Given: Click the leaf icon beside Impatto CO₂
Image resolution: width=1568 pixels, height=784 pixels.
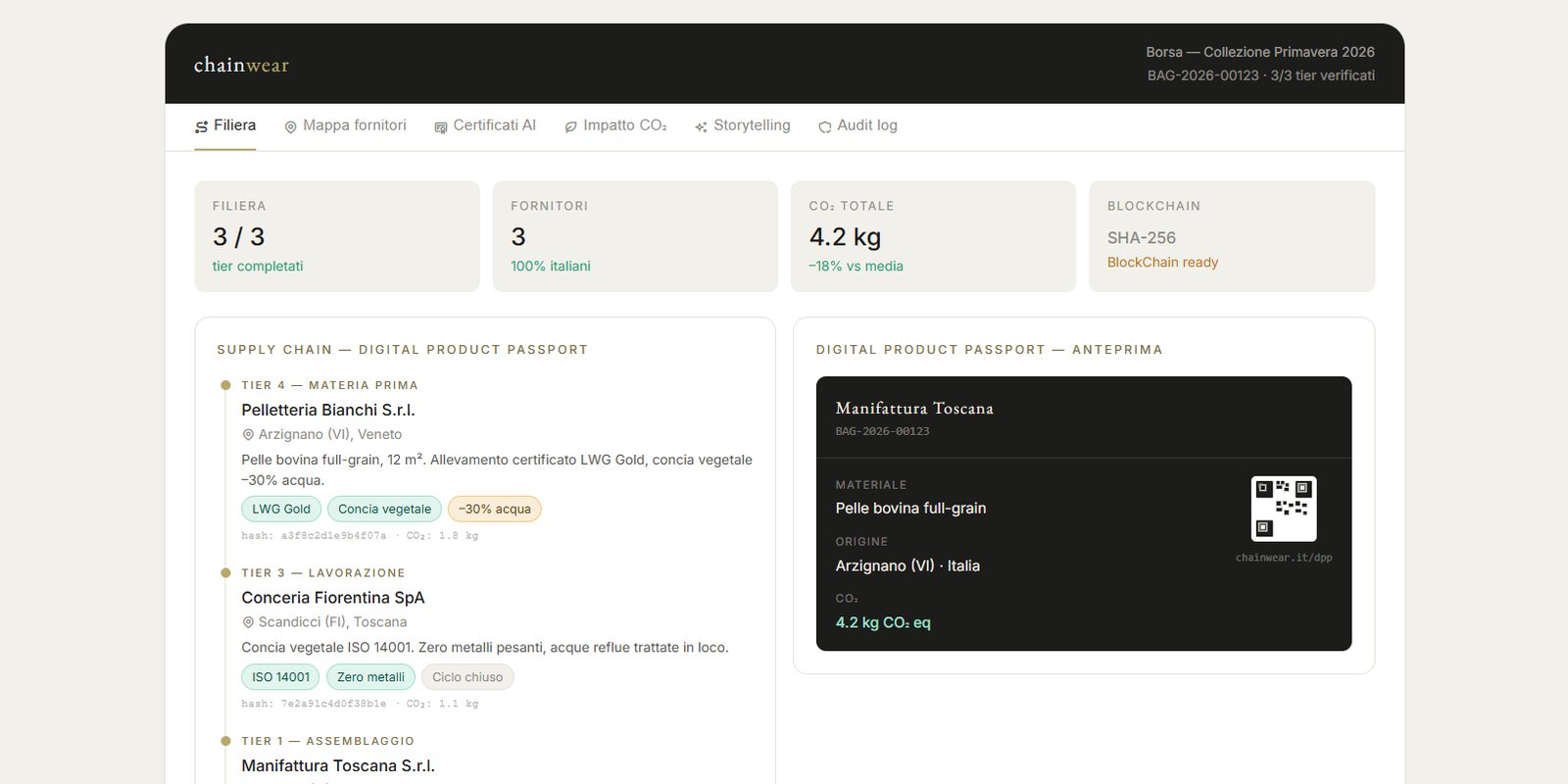Looking at the screenshot, I should pyautogui.click(x=570, y=126).
